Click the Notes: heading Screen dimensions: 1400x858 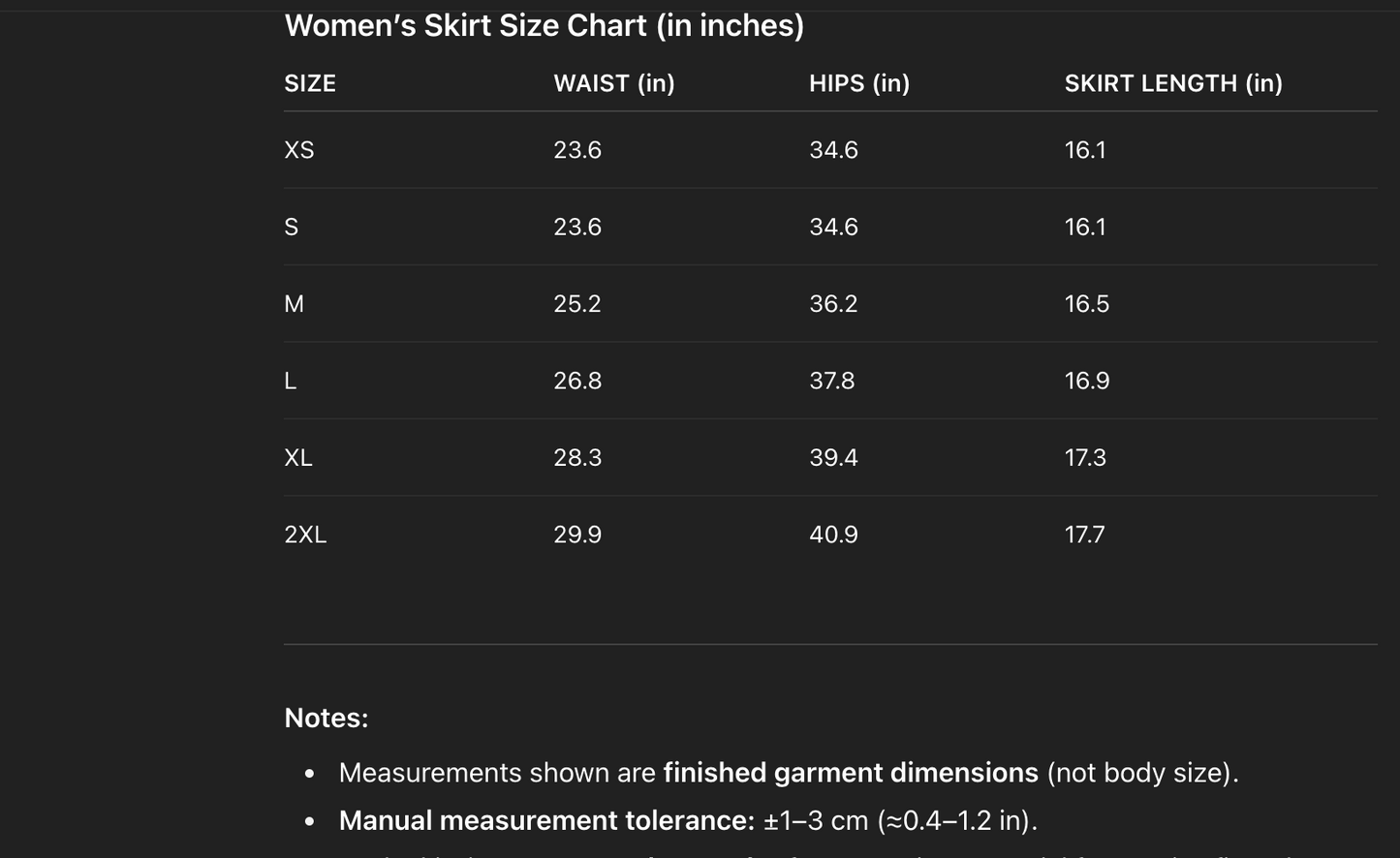click(327, 719)
